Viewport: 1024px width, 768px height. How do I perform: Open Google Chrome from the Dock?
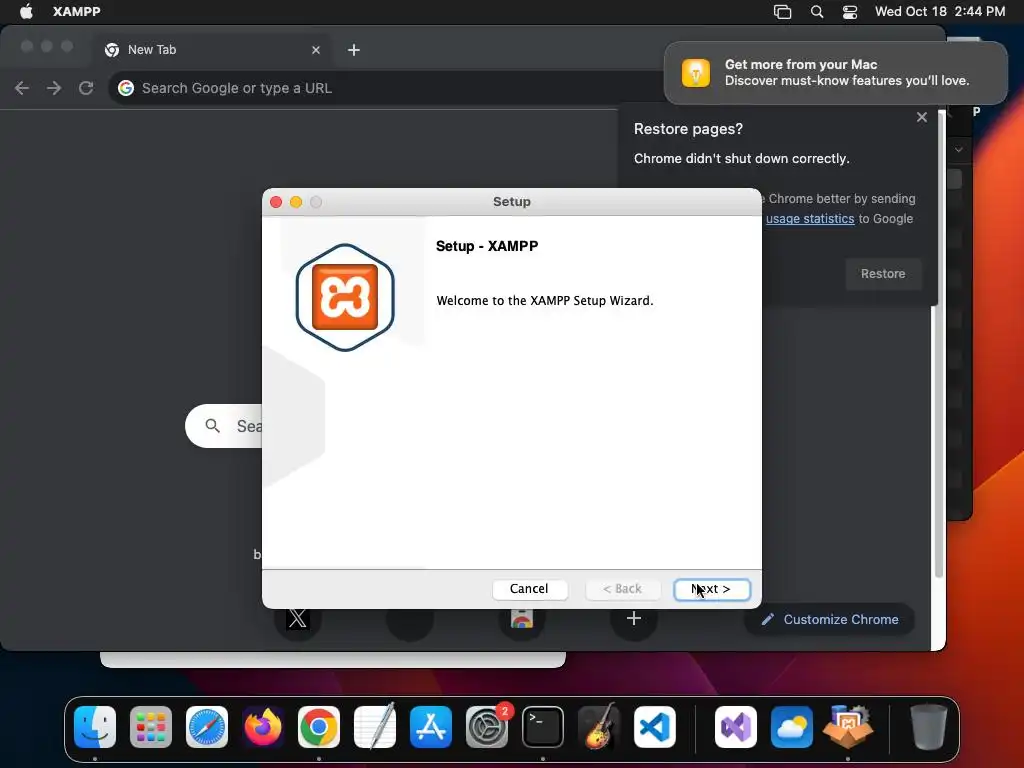pyautogui.click(x=319, y=727)
